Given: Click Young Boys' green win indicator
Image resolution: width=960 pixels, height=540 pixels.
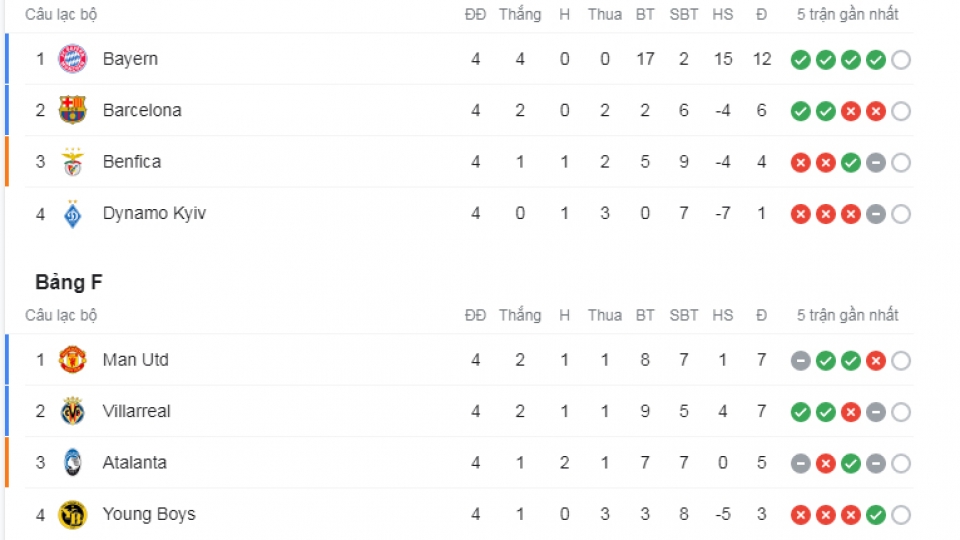Looking at the screenshot, I should coord(876,516).
